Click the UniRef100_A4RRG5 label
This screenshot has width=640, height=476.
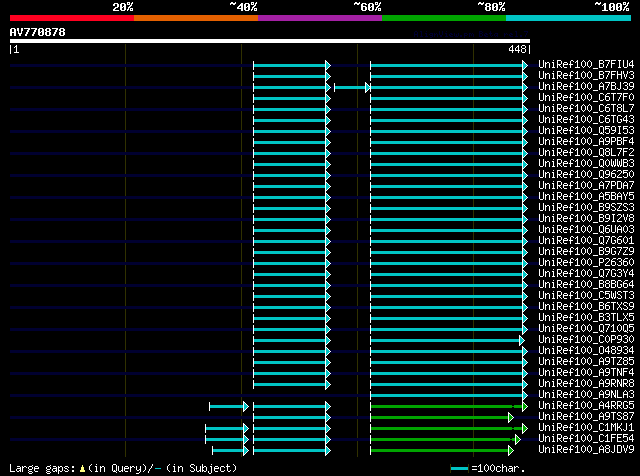(x=586, y=406)
